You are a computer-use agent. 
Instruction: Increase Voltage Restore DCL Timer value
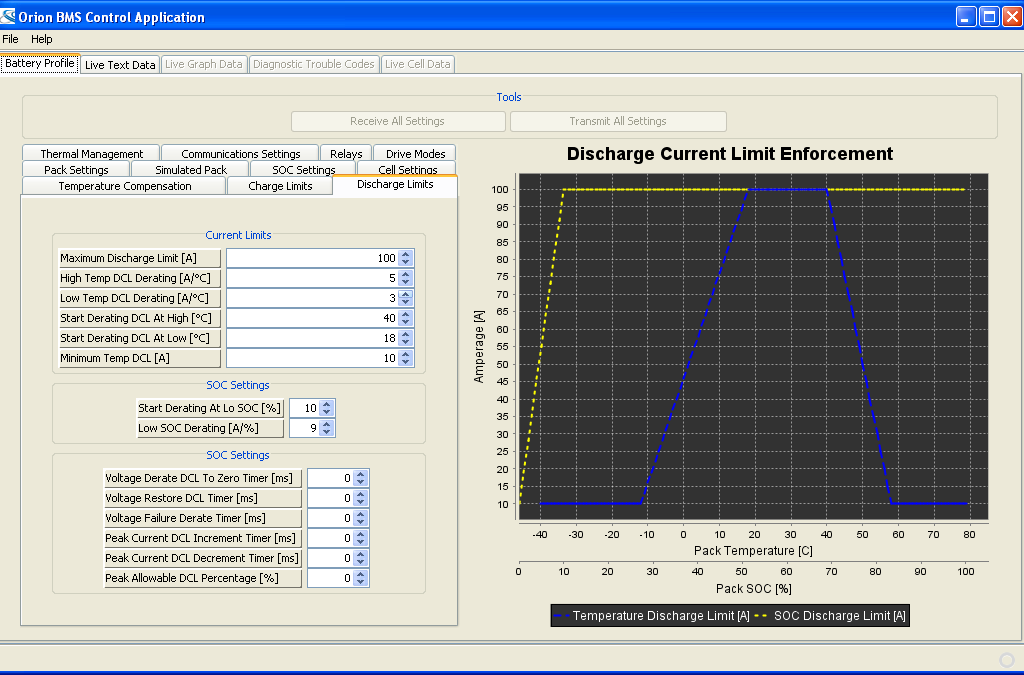tap(361, 494)
